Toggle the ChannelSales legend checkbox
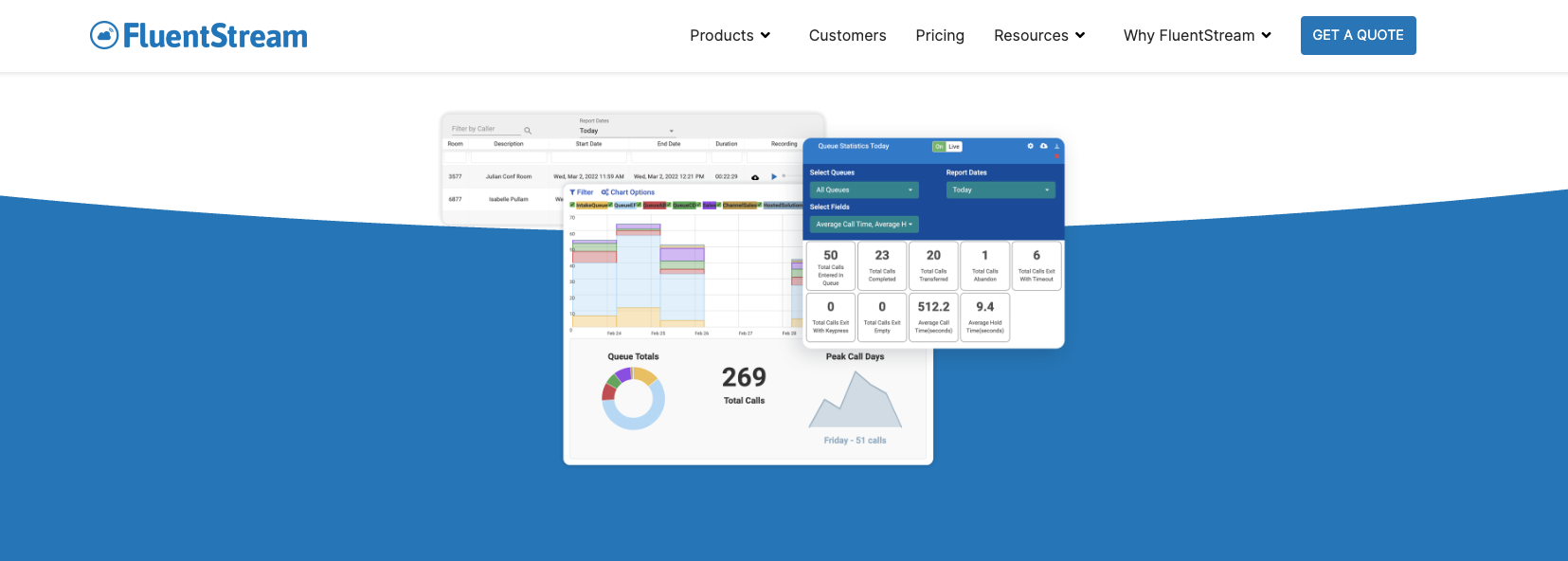The image size is (1568, 561). (719, 205)
